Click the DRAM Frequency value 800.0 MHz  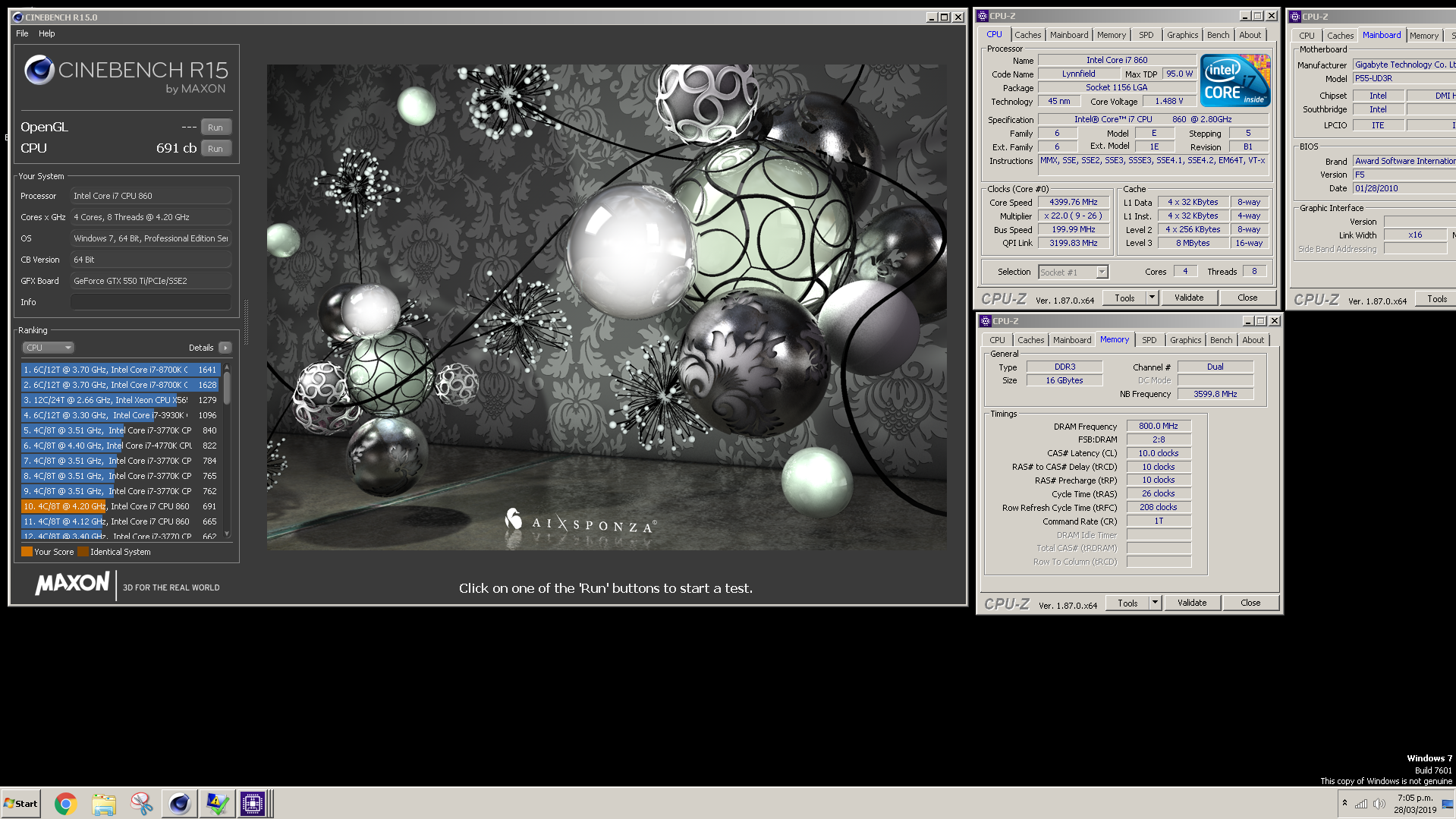point(1158,426)
